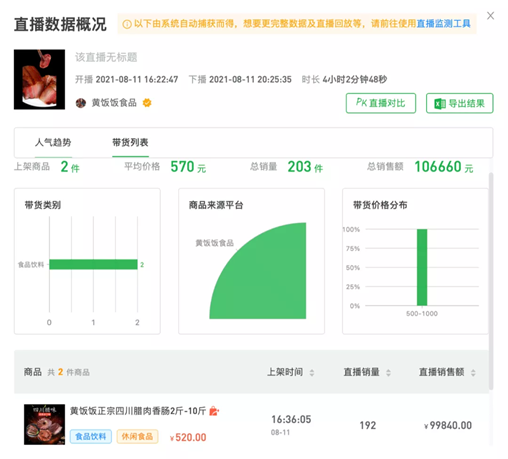
Task: Open the 直播监测工具 link
Action: click(x=443, y=24)
